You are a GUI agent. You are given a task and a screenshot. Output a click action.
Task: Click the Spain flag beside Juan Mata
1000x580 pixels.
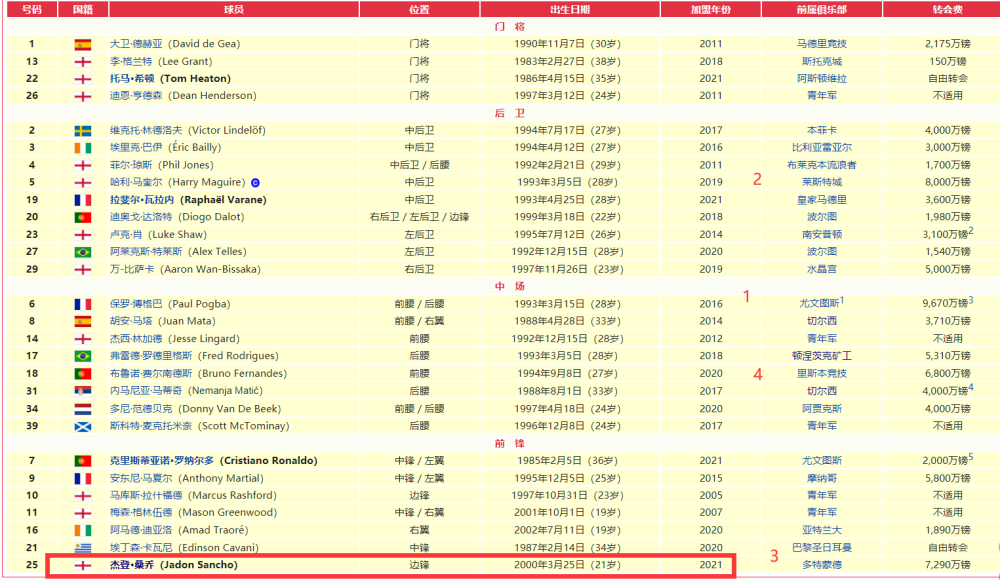pos(83,322)
